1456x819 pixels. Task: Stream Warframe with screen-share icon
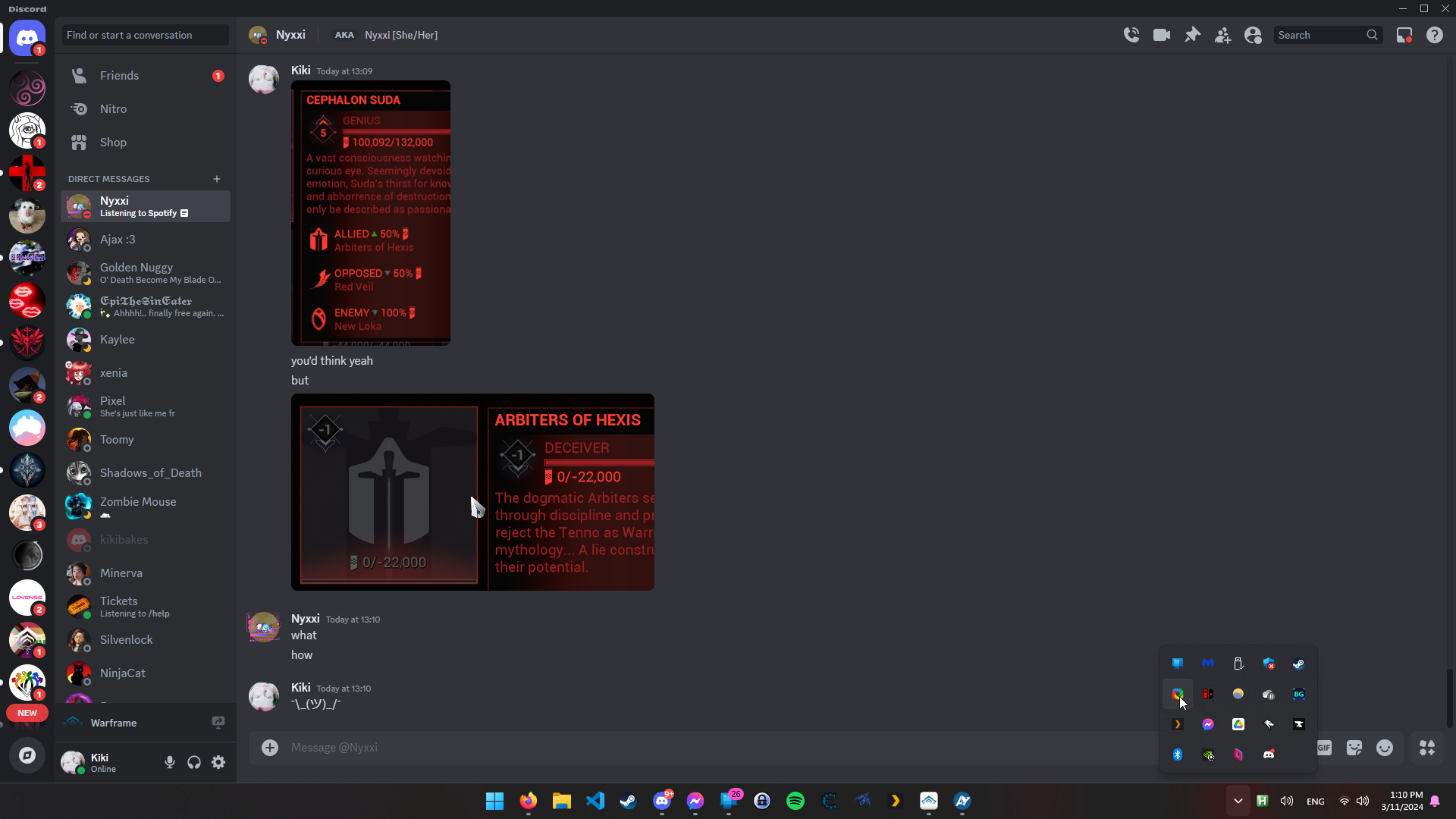pos(218,723)
